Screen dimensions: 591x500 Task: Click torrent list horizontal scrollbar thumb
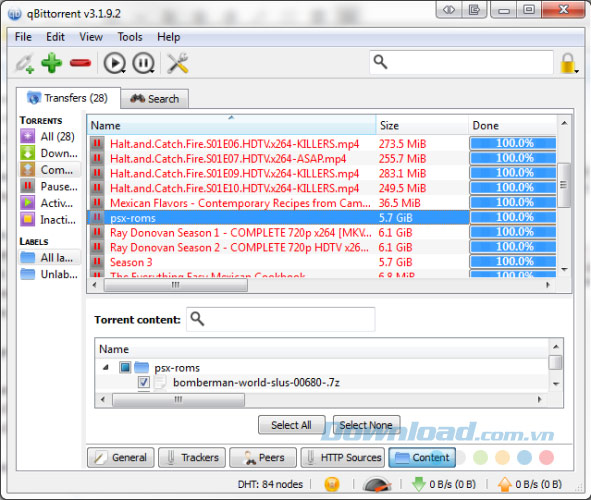tap(176, 285)
